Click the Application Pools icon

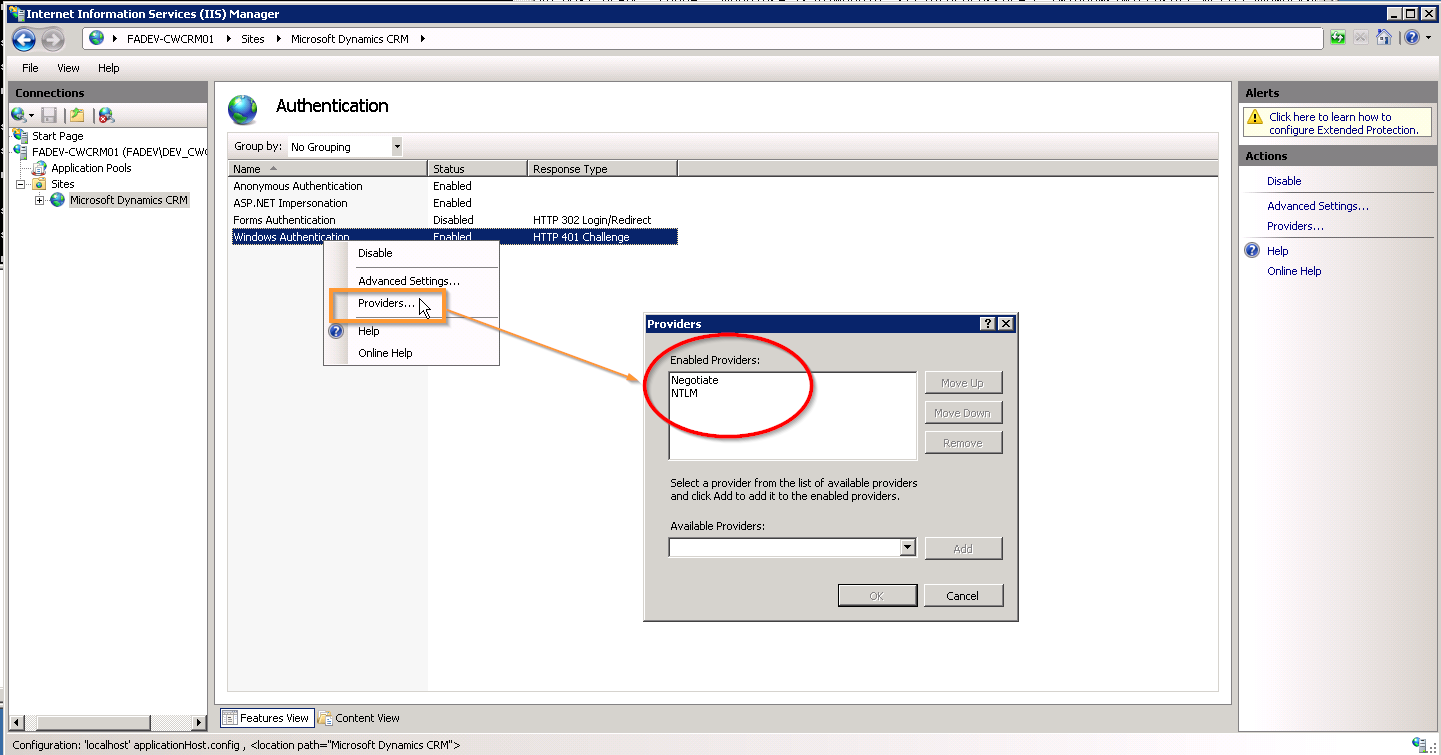40,168
